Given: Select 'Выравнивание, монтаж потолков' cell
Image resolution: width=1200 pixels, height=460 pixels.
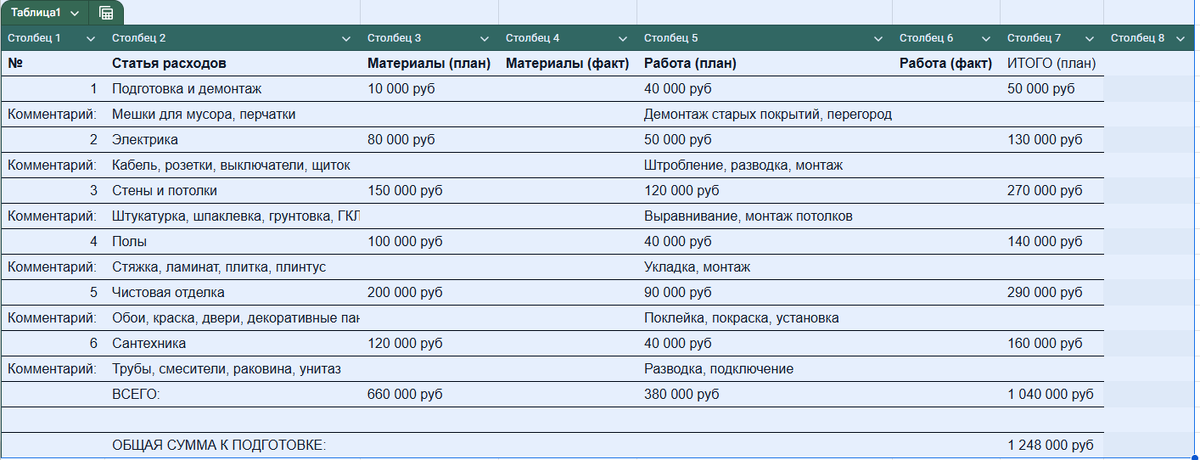Looking at the screenshot, I should click(x=765, y=216).
